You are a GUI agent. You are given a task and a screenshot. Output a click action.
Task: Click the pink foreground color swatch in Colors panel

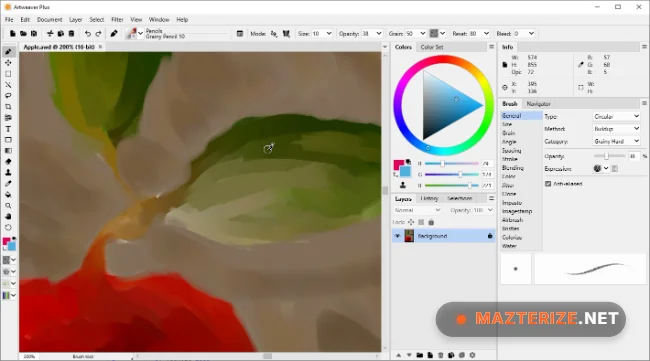tap(398, 165)
